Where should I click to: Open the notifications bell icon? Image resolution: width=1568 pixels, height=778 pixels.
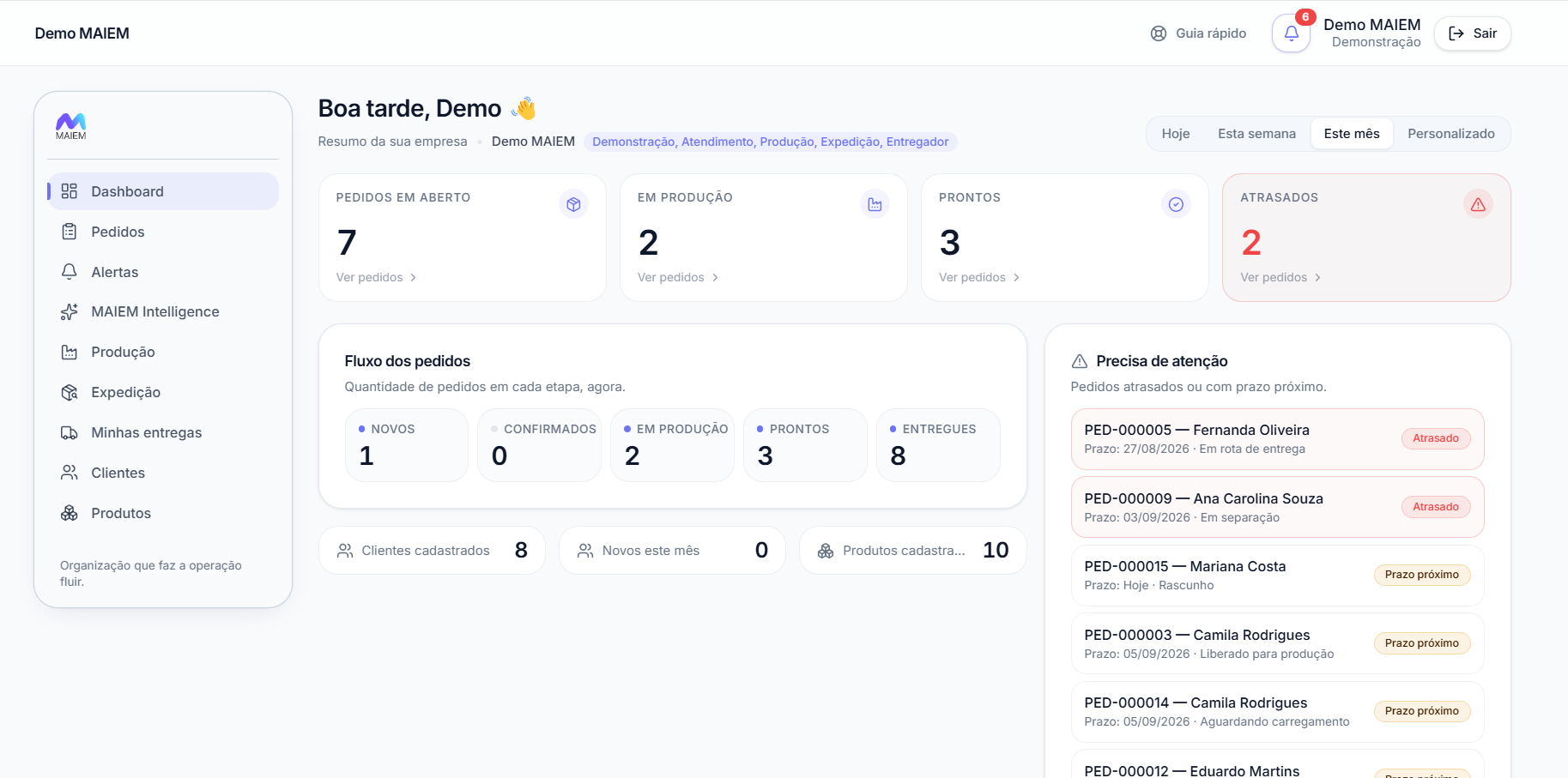coord(1291,33)
